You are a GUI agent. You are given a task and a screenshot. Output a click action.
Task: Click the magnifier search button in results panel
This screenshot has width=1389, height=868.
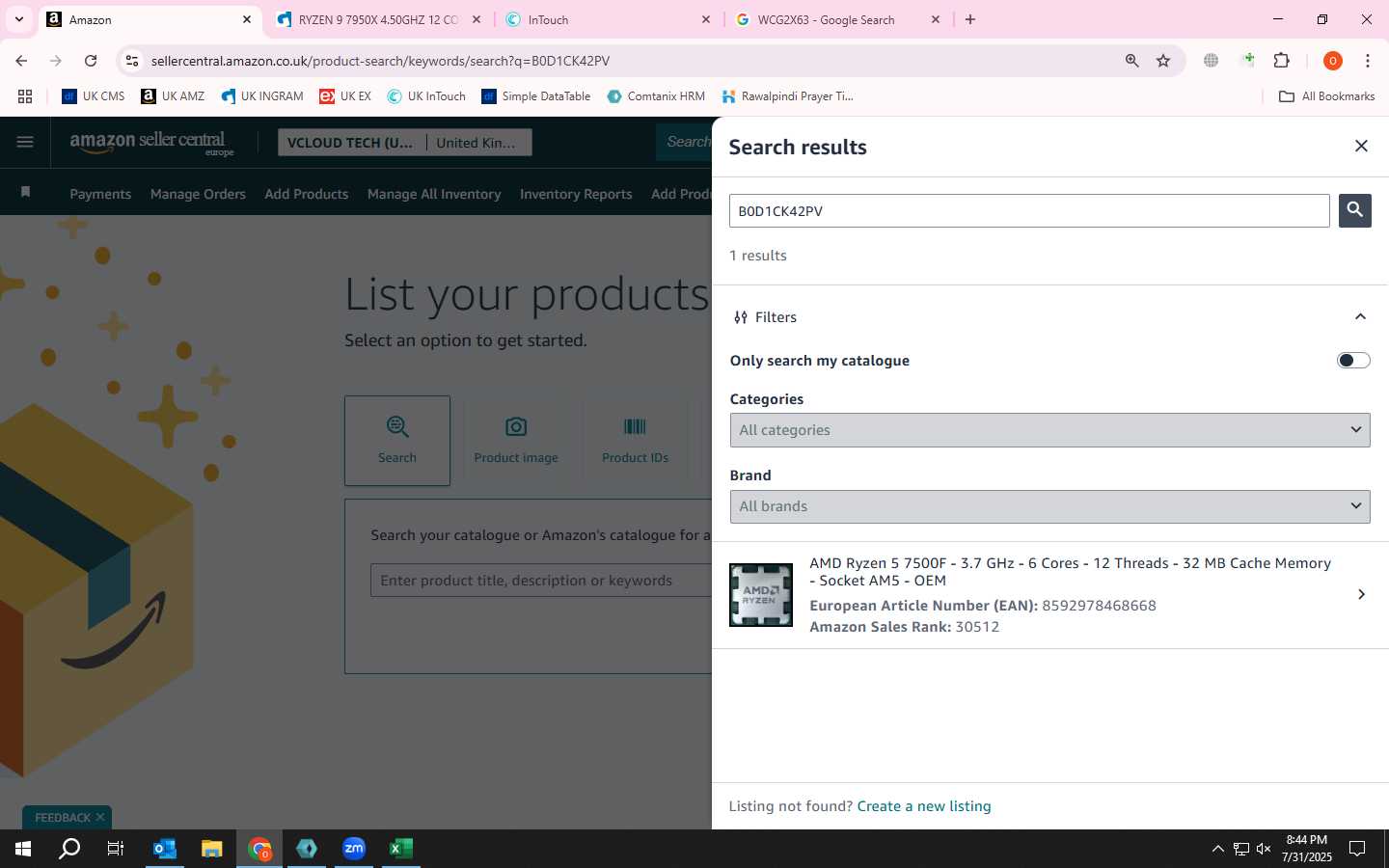1354,210
